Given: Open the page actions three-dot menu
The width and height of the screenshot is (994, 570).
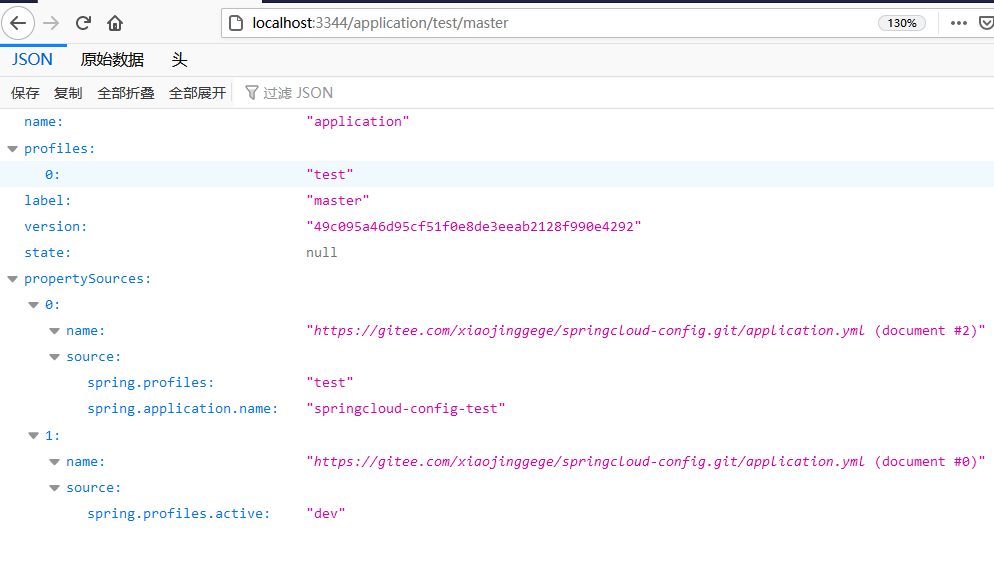Looking at the screenshot, I should (959, 22).
